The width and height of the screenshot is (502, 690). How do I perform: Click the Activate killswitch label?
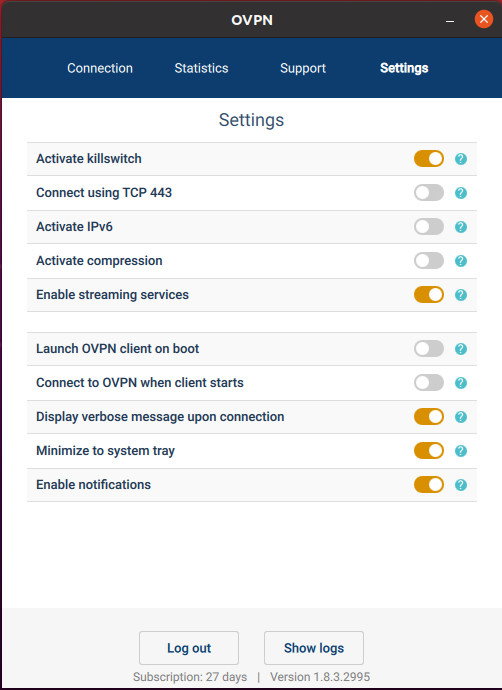click(x=89, y=159)
